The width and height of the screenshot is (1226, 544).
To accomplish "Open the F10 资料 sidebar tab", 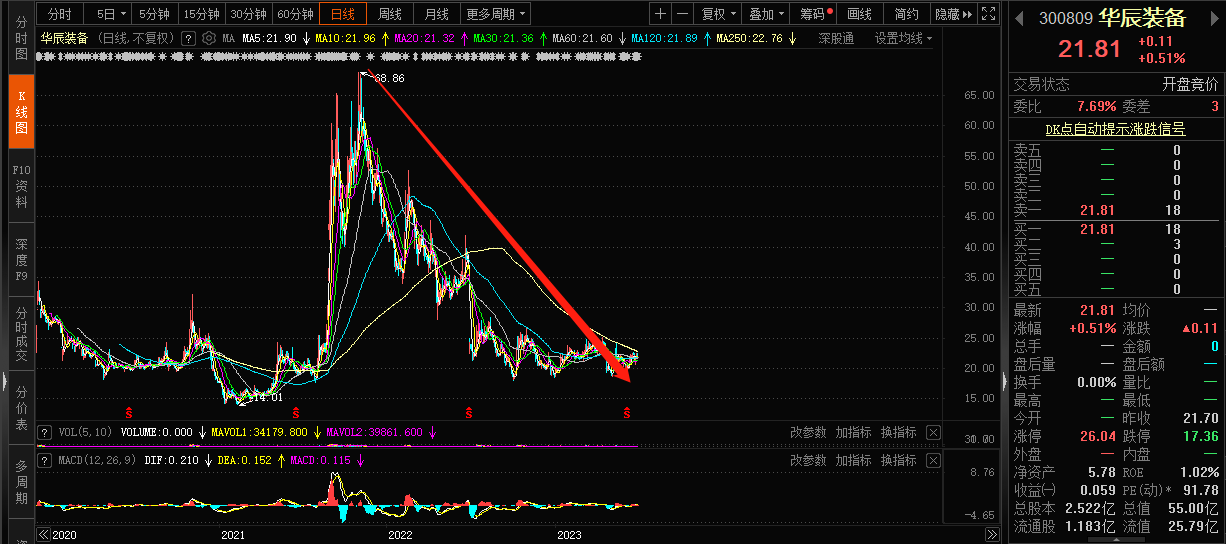I will [21, 186].
